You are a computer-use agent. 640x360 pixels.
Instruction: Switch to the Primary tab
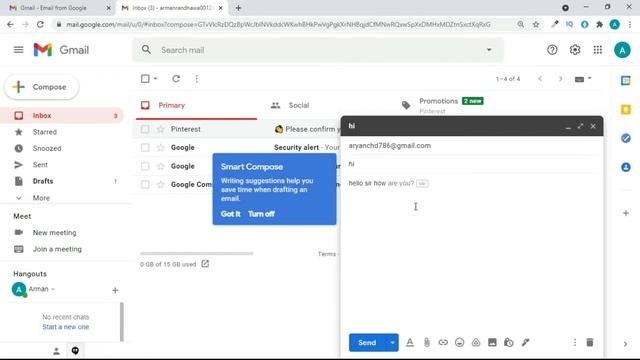click(x=196, y=105)
